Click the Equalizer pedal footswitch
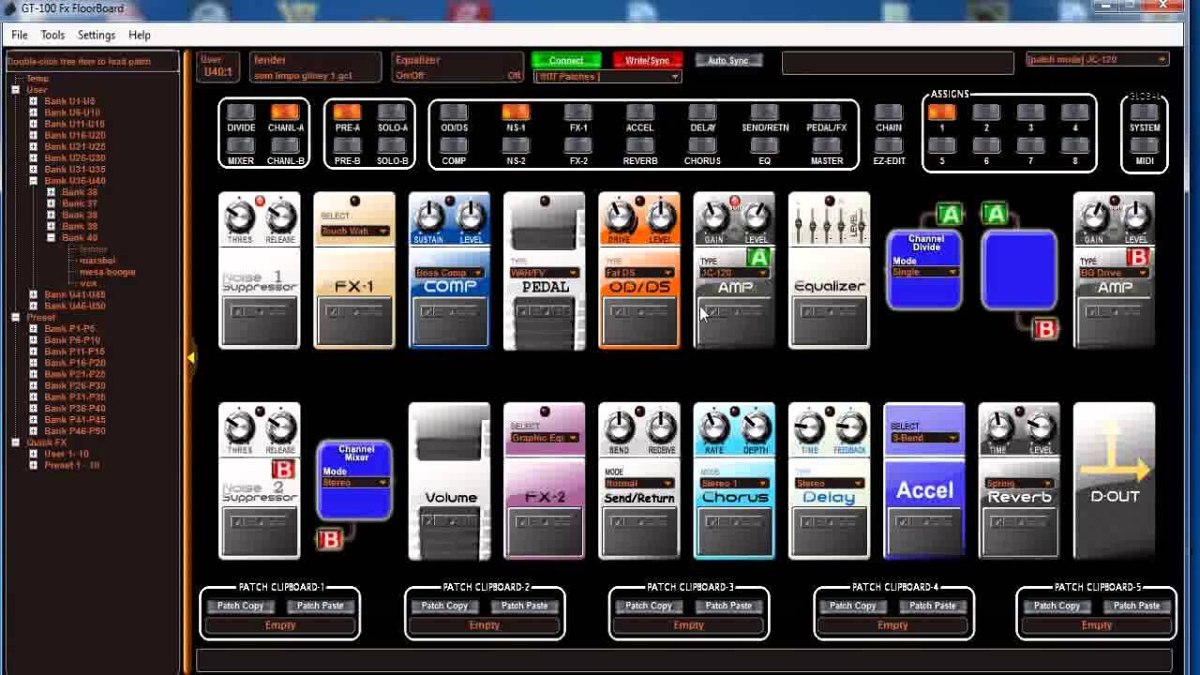Viewport: 1200px width, 675px height. pyautogui.click(x=829, y=319)
